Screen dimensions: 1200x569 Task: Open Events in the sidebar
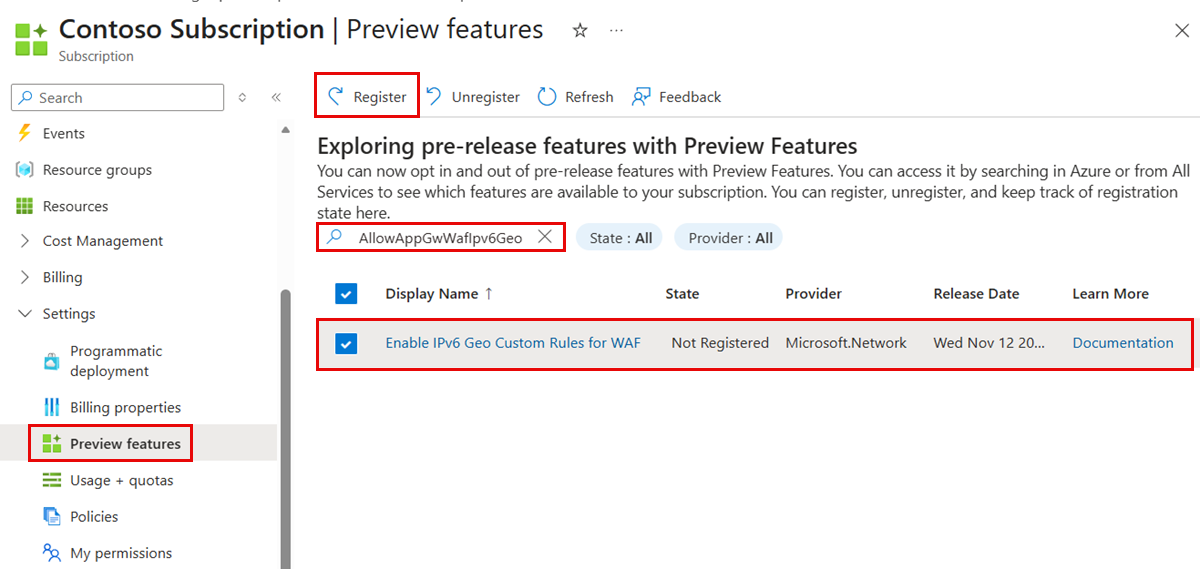[64, 133]
